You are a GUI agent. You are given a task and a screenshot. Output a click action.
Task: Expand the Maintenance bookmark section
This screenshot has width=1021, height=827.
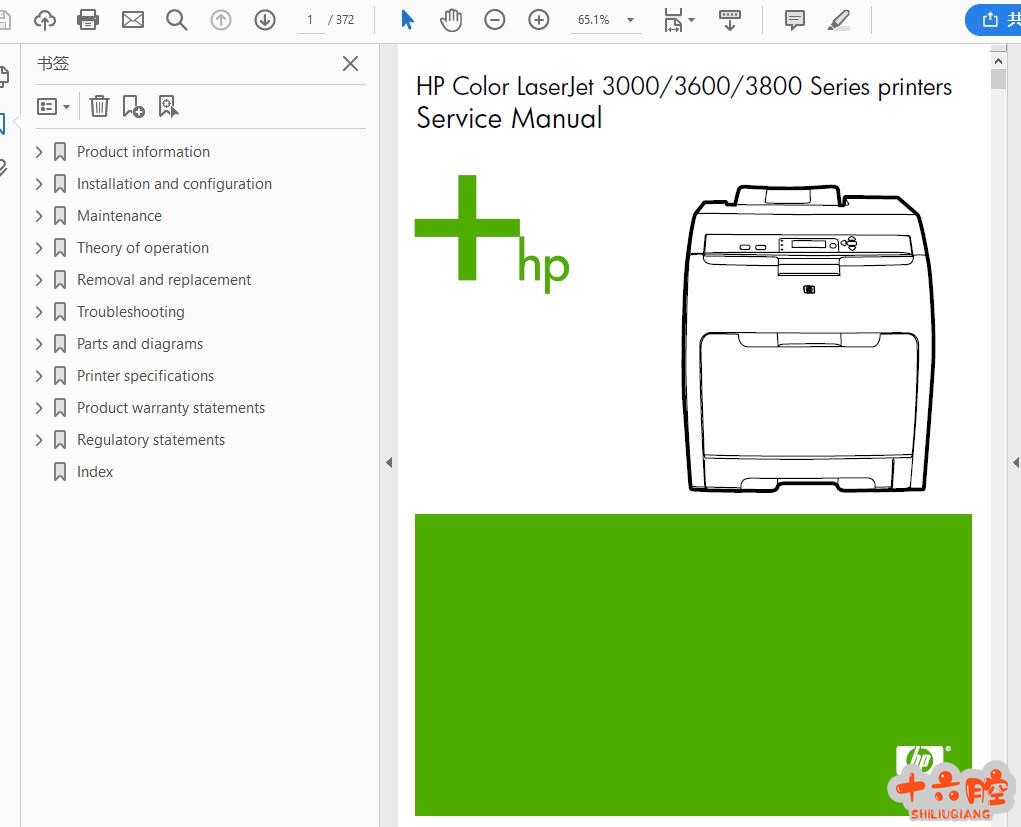[x=39, y=216]
